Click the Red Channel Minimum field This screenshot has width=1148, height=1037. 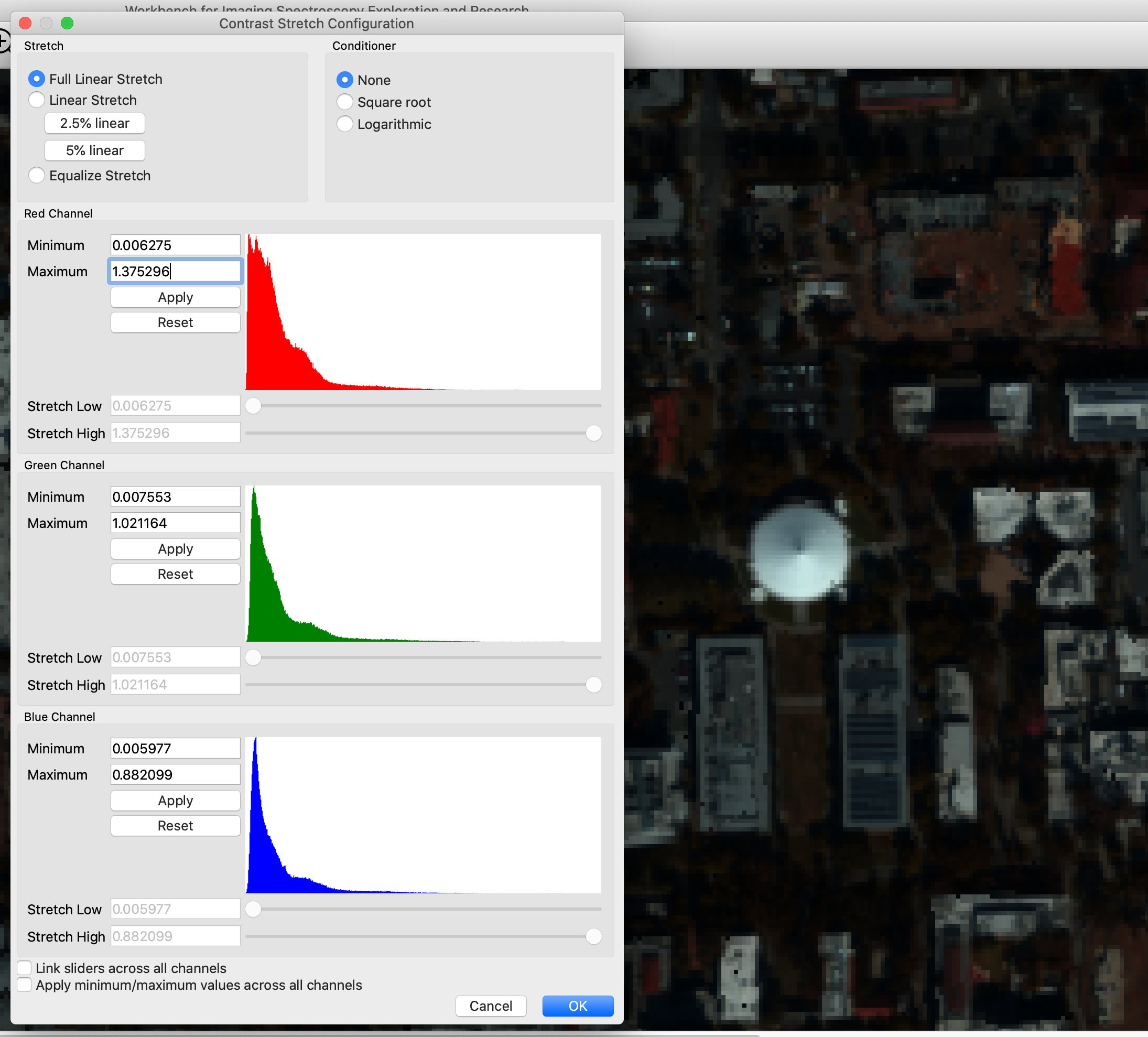(175, 245)
